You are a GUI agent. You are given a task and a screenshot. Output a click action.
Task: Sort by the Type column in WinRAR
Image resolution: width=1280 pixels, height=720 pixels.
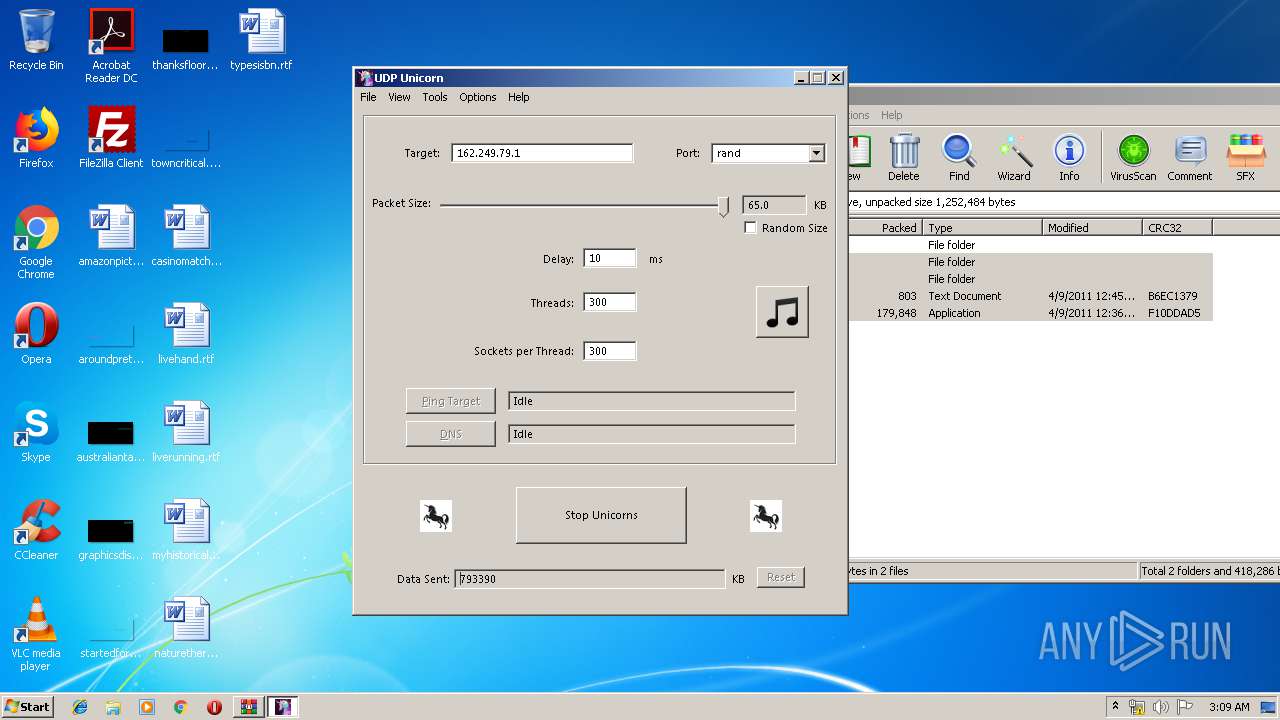[983, 228]
